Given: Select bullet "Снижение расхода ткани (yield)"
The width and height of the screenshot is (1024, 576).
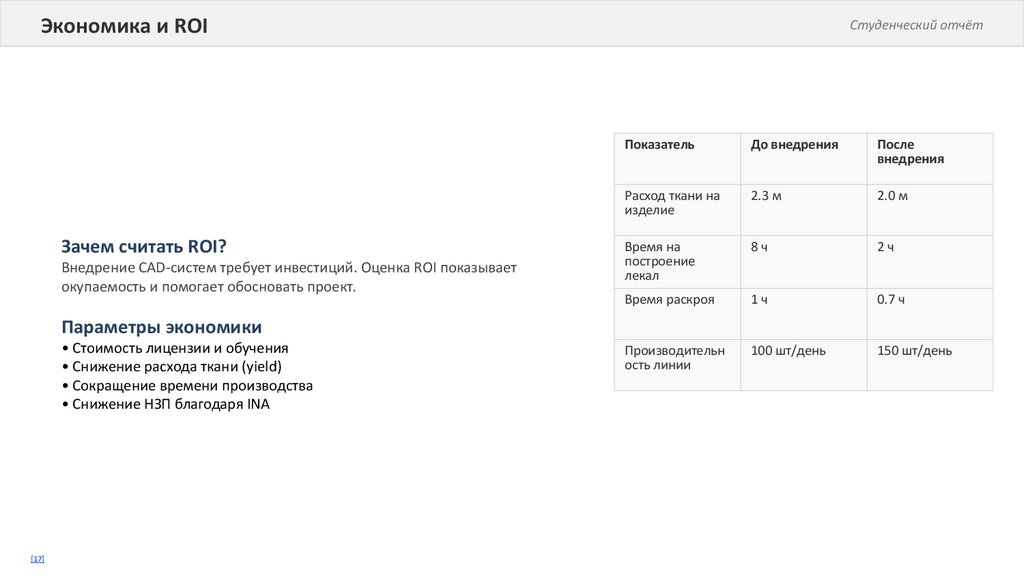Looking at the screenshot, I should 171,367.
